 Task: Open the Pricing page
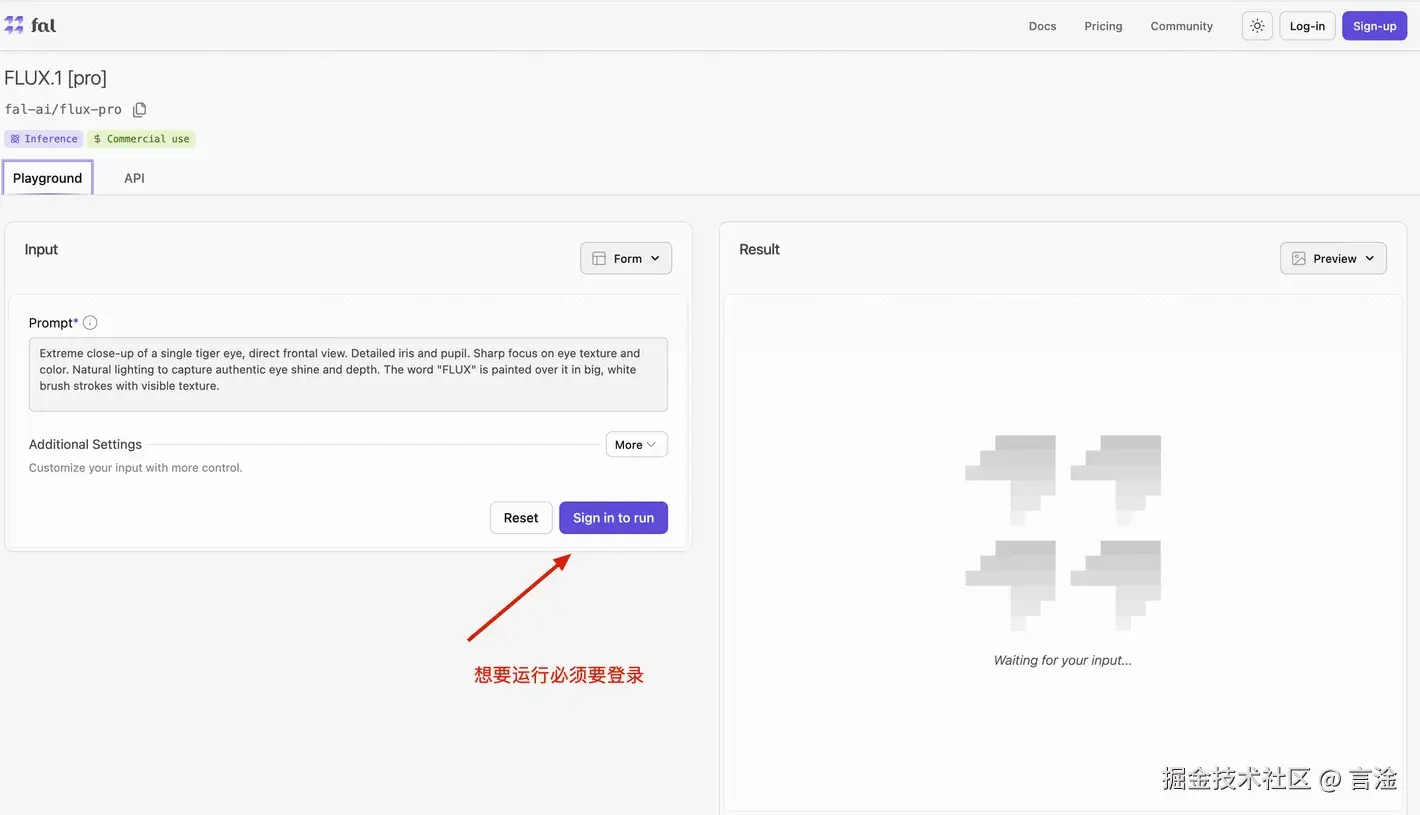[1103, 26]
